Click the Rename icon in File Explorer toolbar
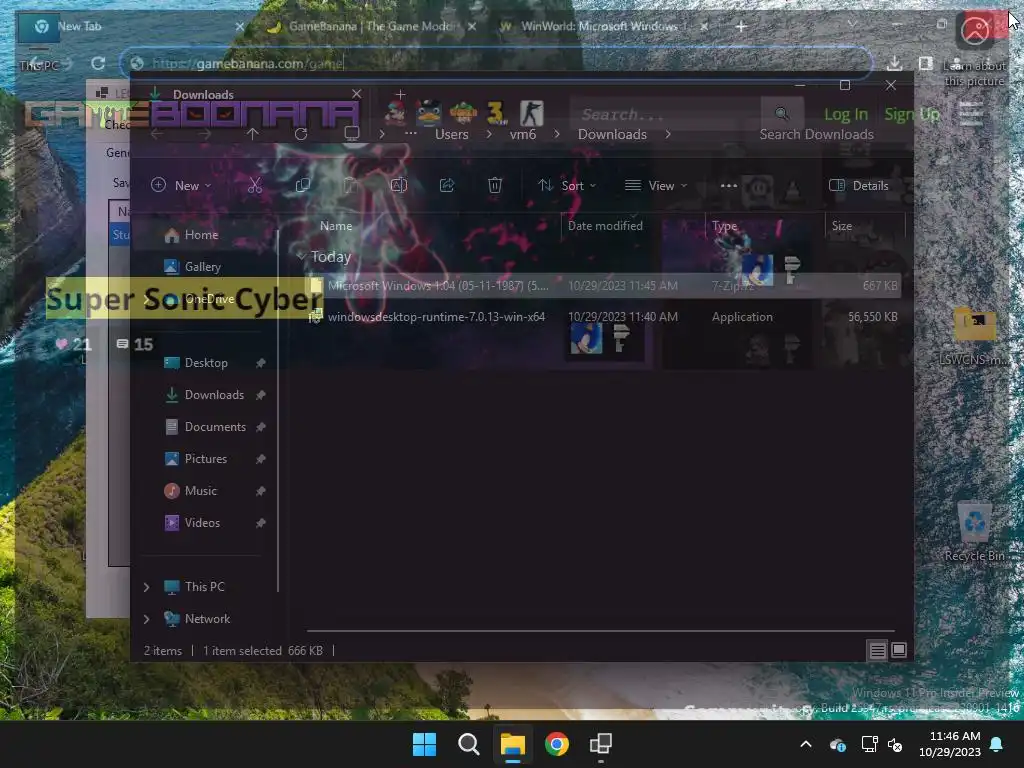The width and height of the screenshot is (1024, 768). click(x=398, y=185)
